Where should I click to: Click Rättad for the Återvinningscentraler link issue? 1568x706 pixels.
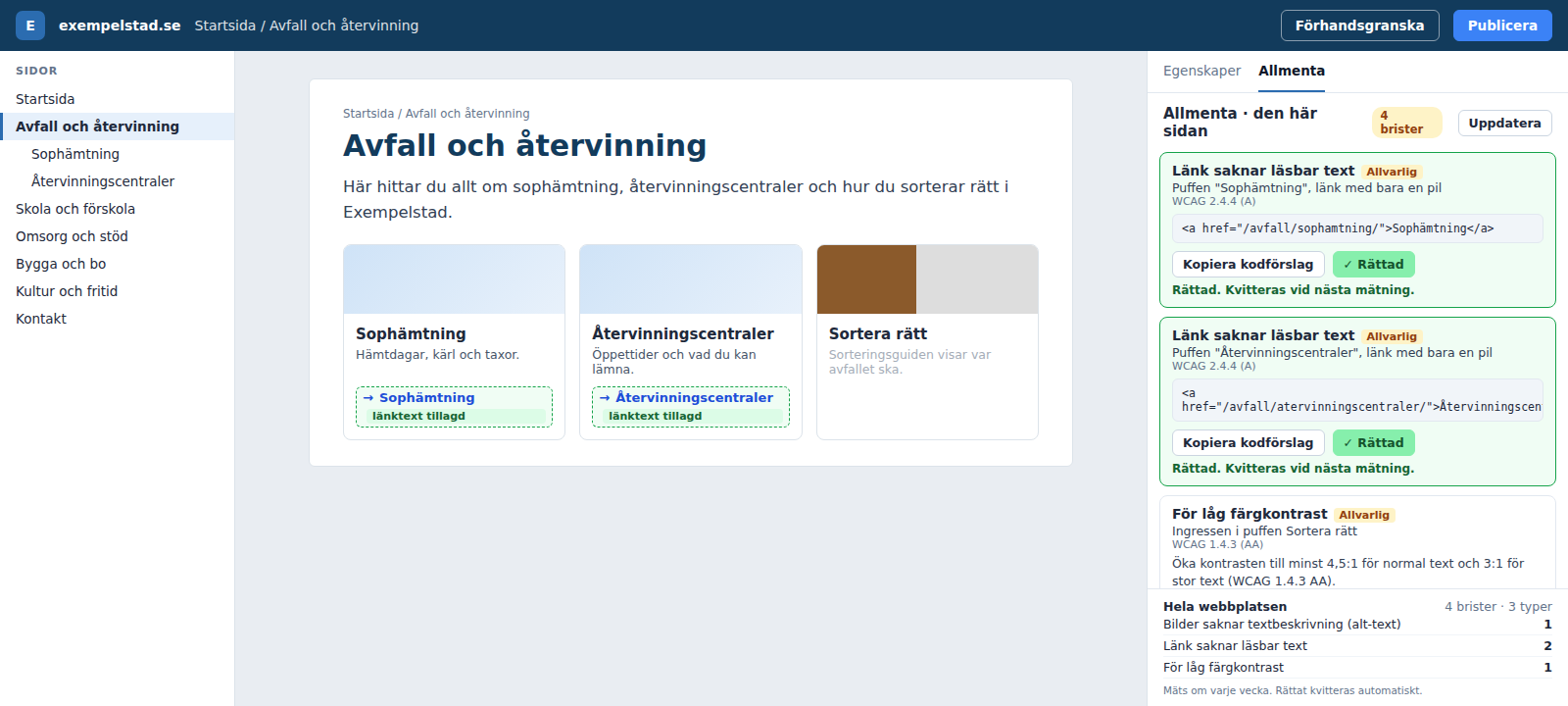1373,443
